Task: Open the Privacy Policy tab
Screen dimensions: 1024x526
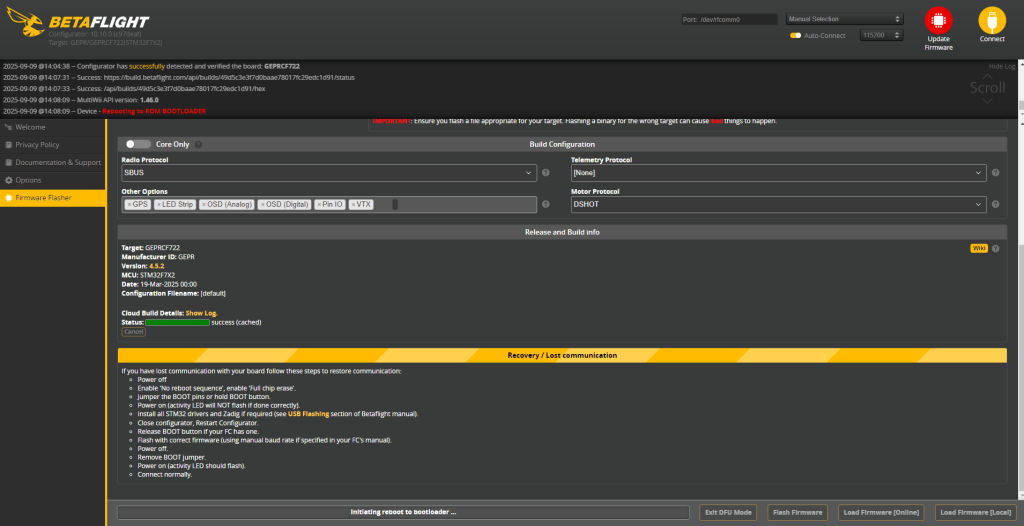Action: pos(52,145)
